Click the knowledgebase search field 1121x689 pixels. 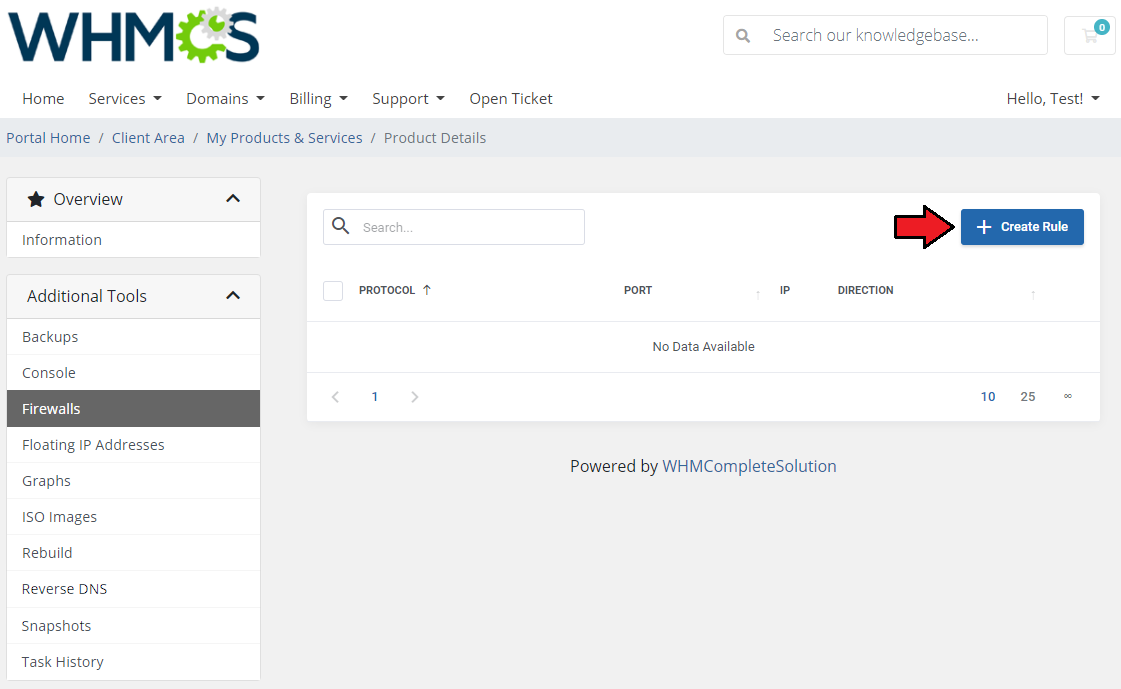click(885, 35)
